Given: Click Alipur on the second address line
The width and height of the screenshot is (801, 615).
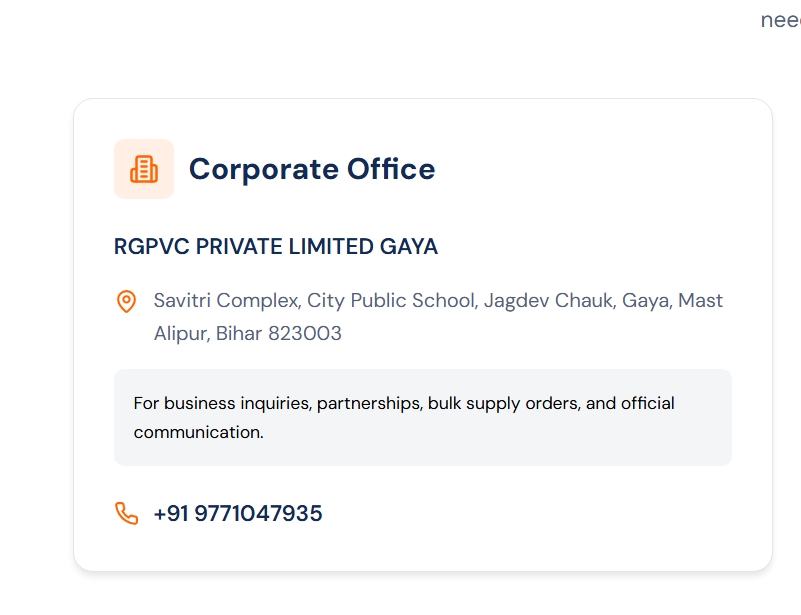Looking at the screenshot, I should point(179,334).
